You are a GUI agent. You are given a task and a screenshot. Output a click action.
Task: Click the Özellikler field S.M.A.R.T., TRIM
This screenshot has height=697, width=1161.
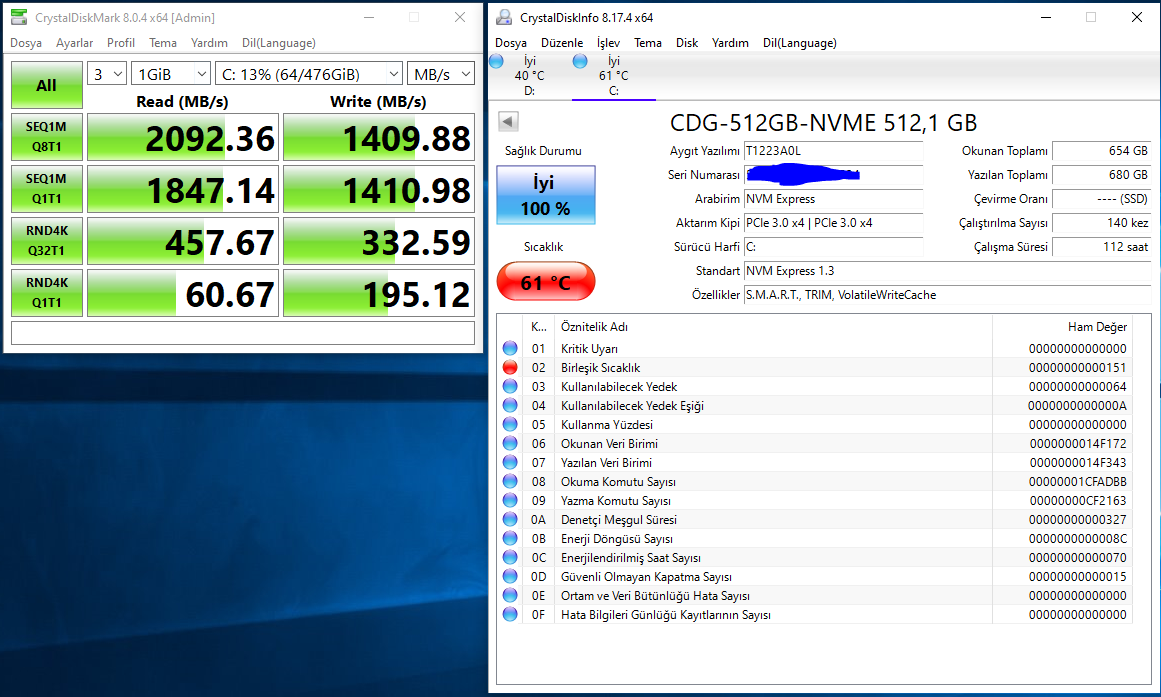pos(948,295)
